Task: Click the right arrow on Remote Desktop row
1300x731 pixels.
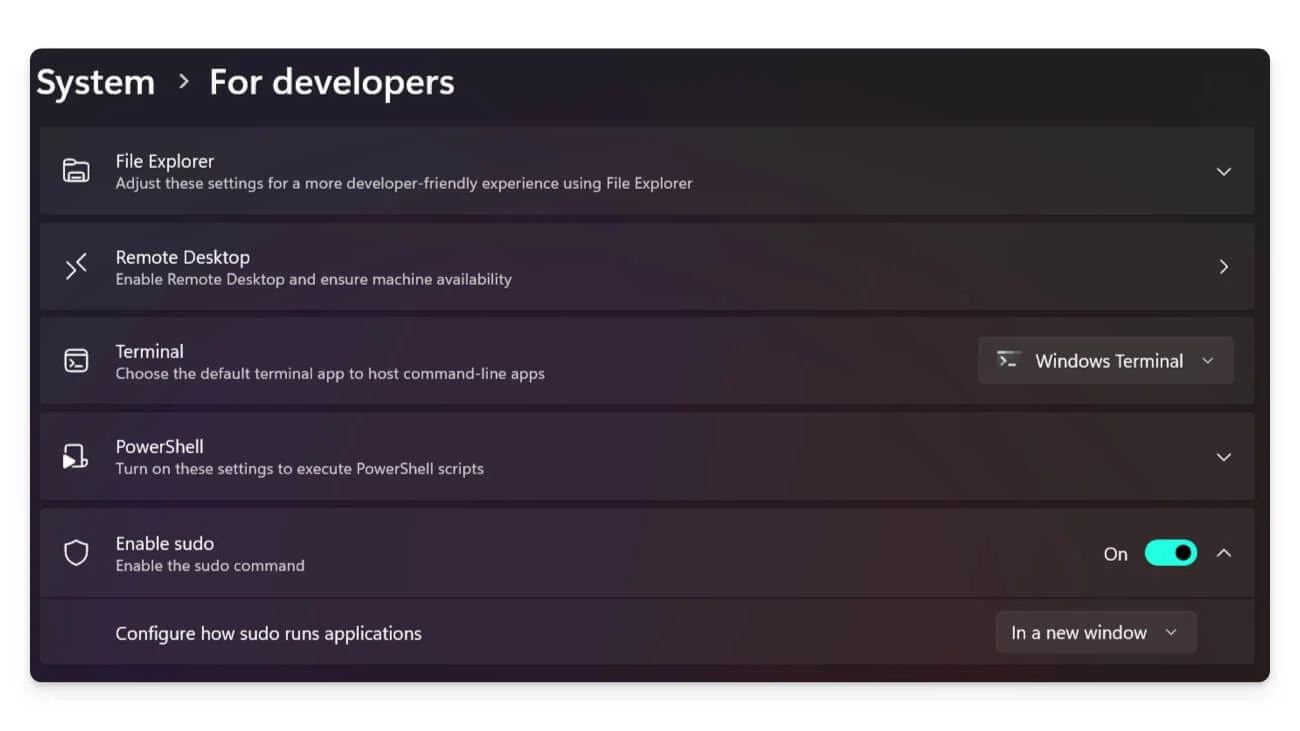Action: point(1223,267)
